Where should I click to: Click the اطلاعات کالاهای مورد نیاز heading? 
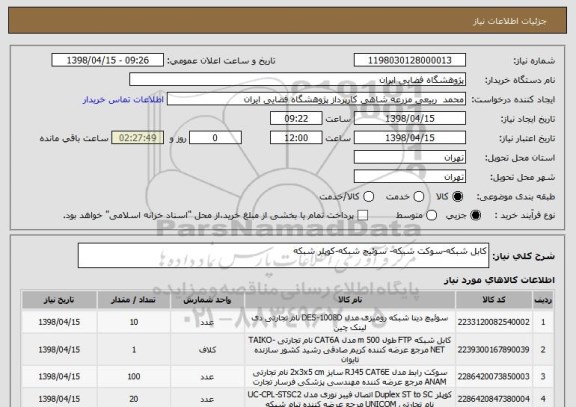(499, 280)
